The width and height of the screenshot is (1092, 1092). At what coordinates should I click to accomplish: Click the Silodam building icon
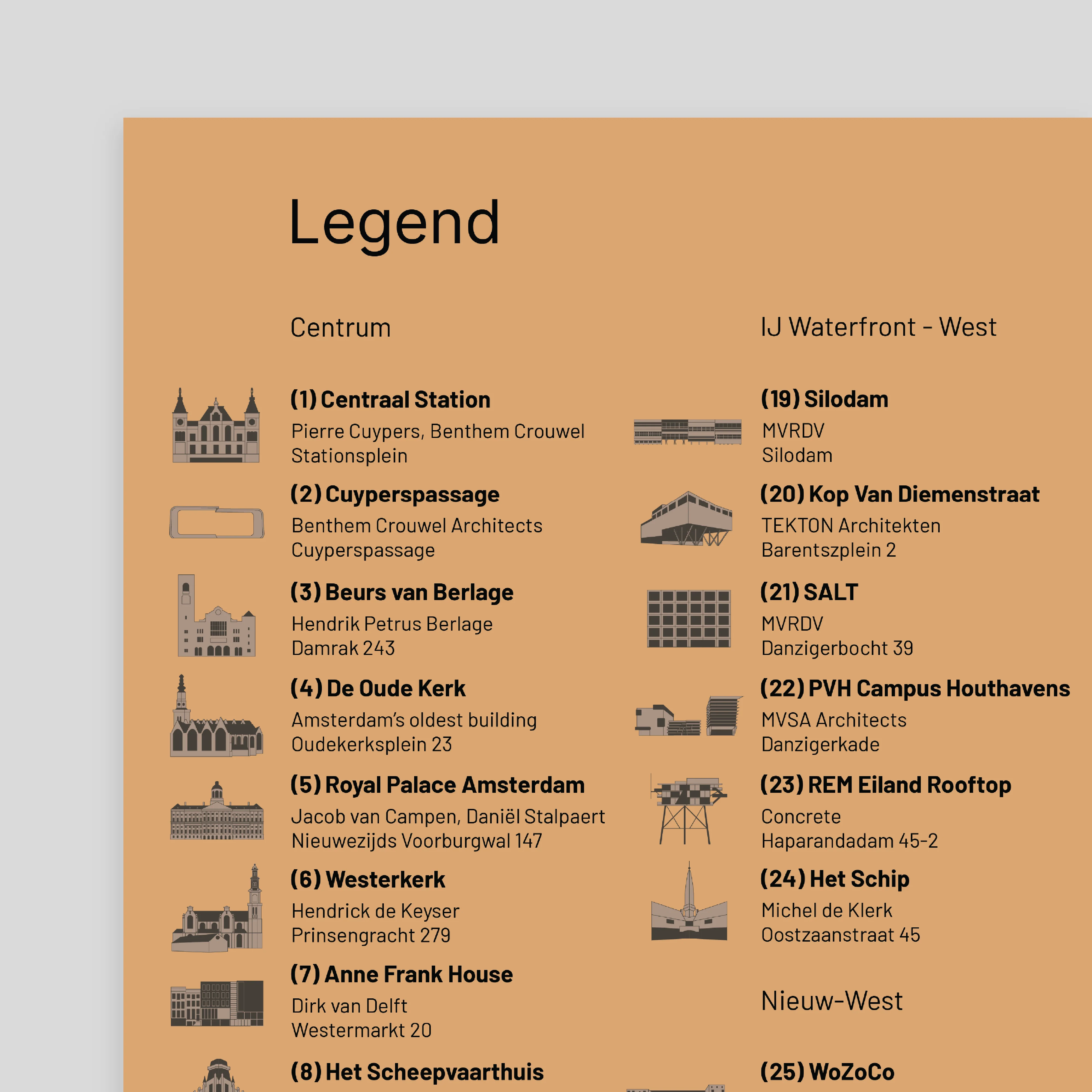point(687,432)
